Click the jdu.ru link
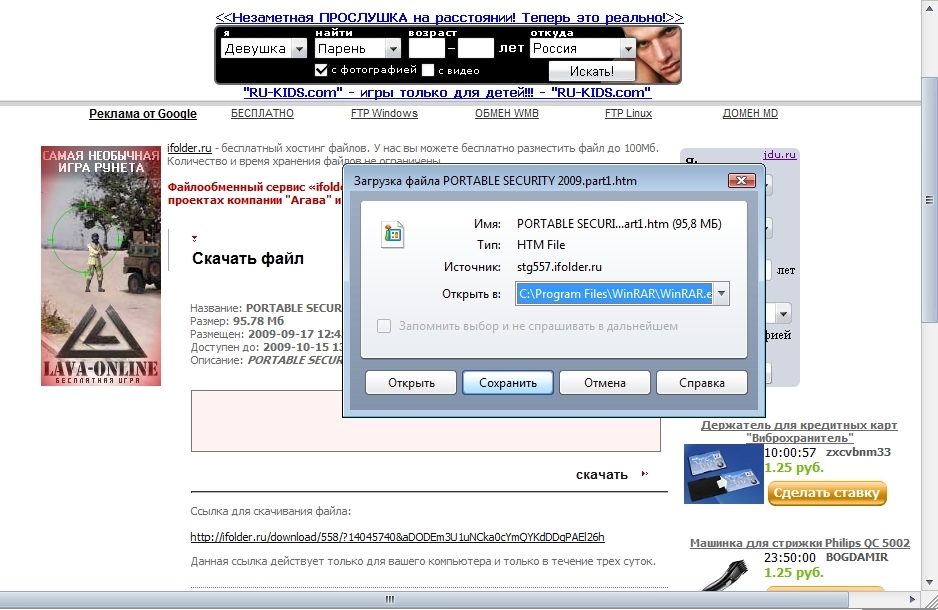Screen dimensions: 938x610 click(779, 154)
